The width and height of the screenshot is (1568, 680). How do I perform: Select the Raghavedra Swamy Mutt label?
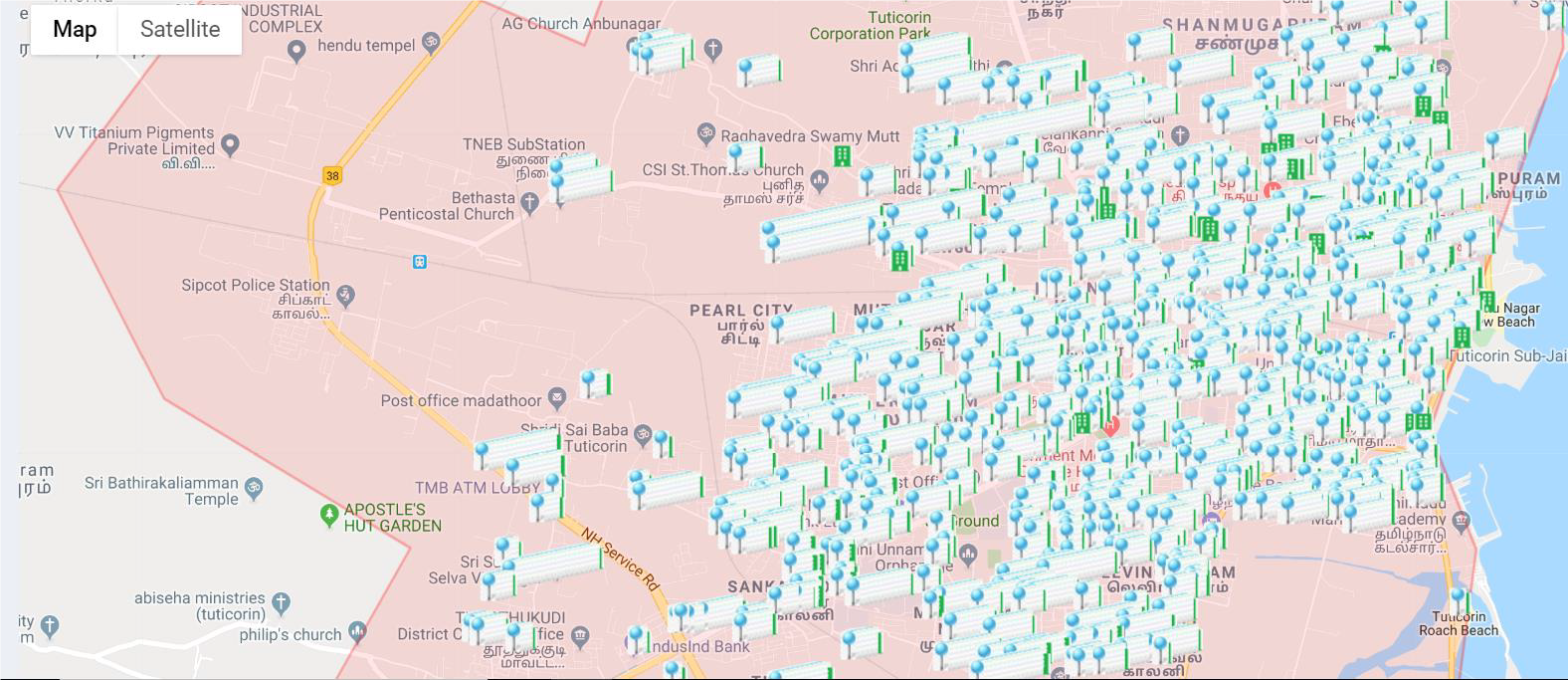click(x=810, y=136)
